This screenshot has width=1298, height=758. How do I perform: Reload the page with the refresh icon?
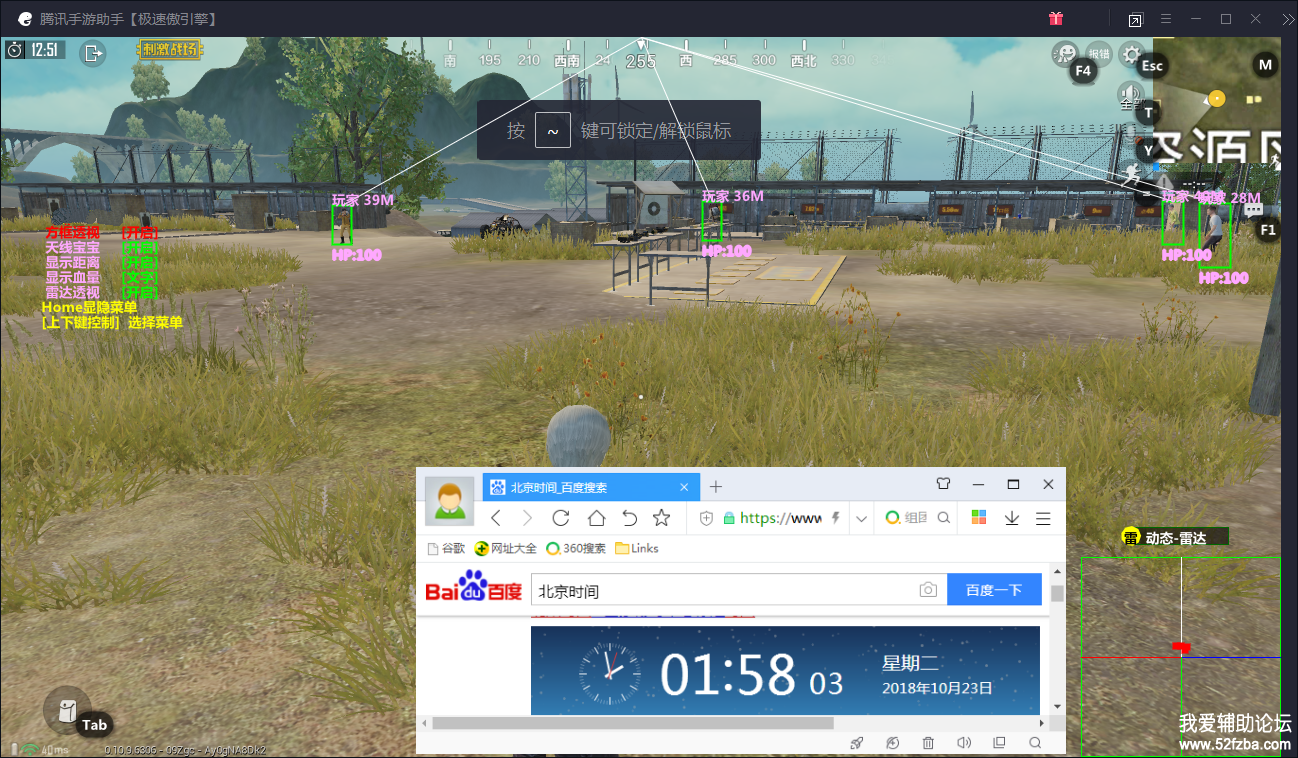point(561,518)
